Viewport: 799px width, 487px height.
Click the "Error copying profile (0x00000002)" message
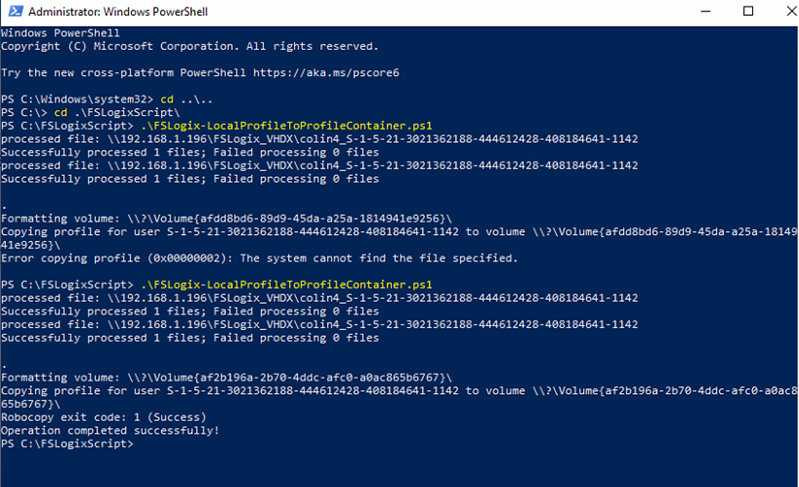pyautogui.click(x=259, y=258)
